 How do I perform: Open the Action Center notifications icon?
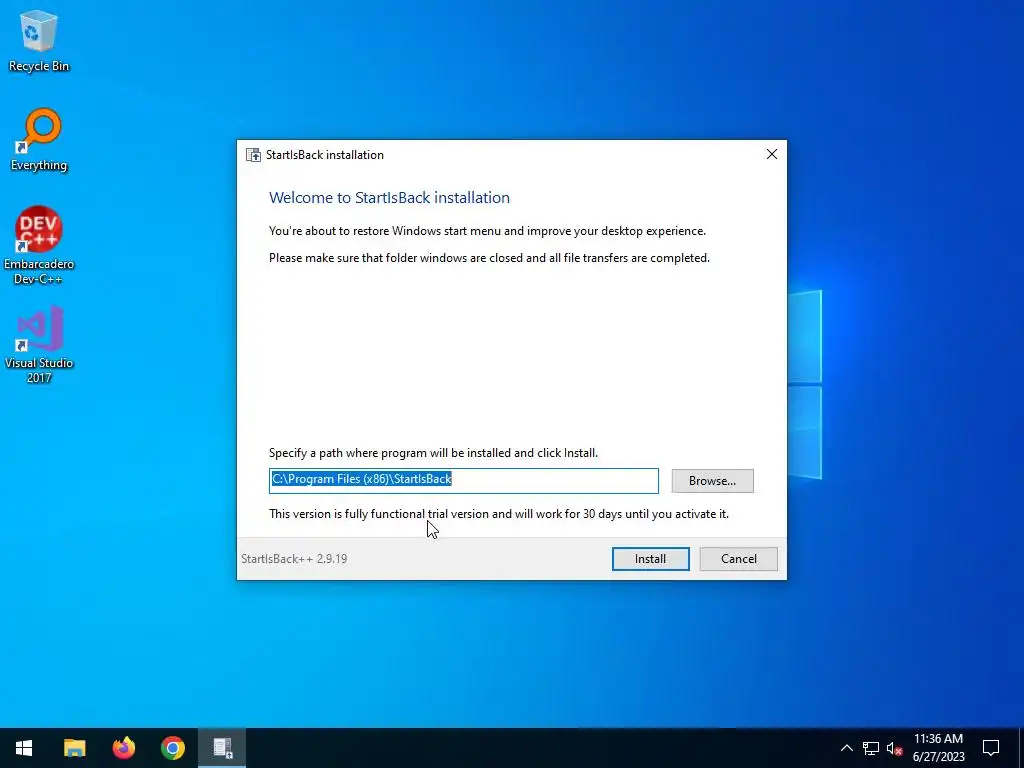(991, 748)
